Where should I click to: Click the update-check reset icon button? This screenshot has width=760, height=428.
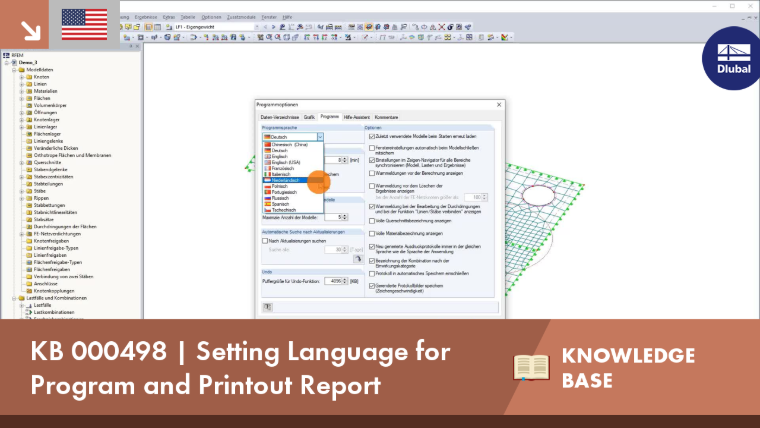(358, 259)
